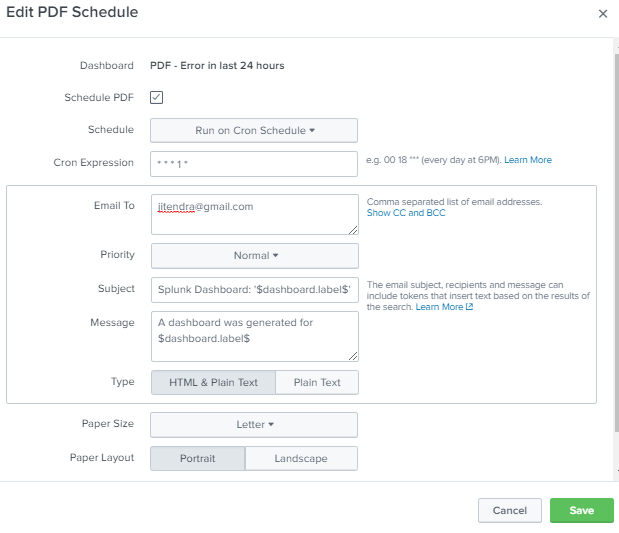Click the Cron Expression input field

[x=254, y=163]
